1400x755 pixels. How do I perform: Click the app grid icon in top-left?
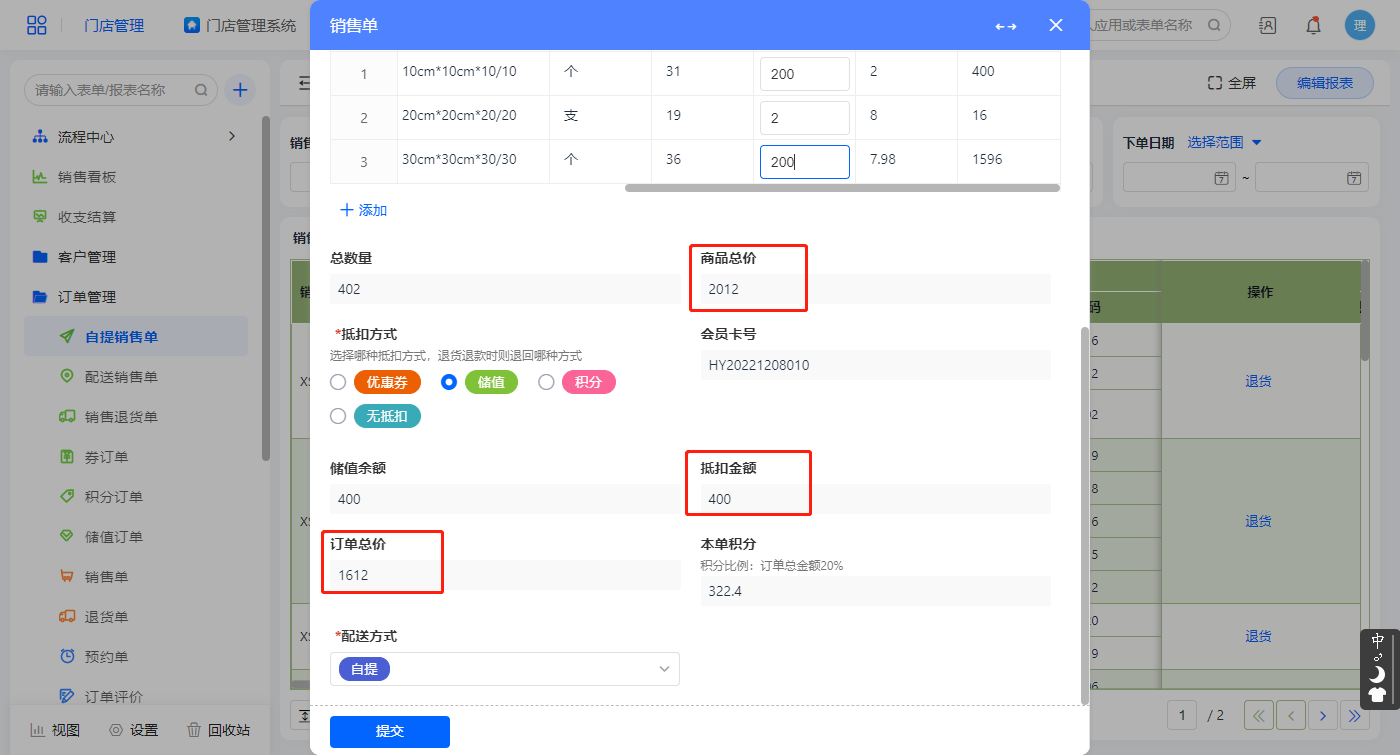click(37, 26)
